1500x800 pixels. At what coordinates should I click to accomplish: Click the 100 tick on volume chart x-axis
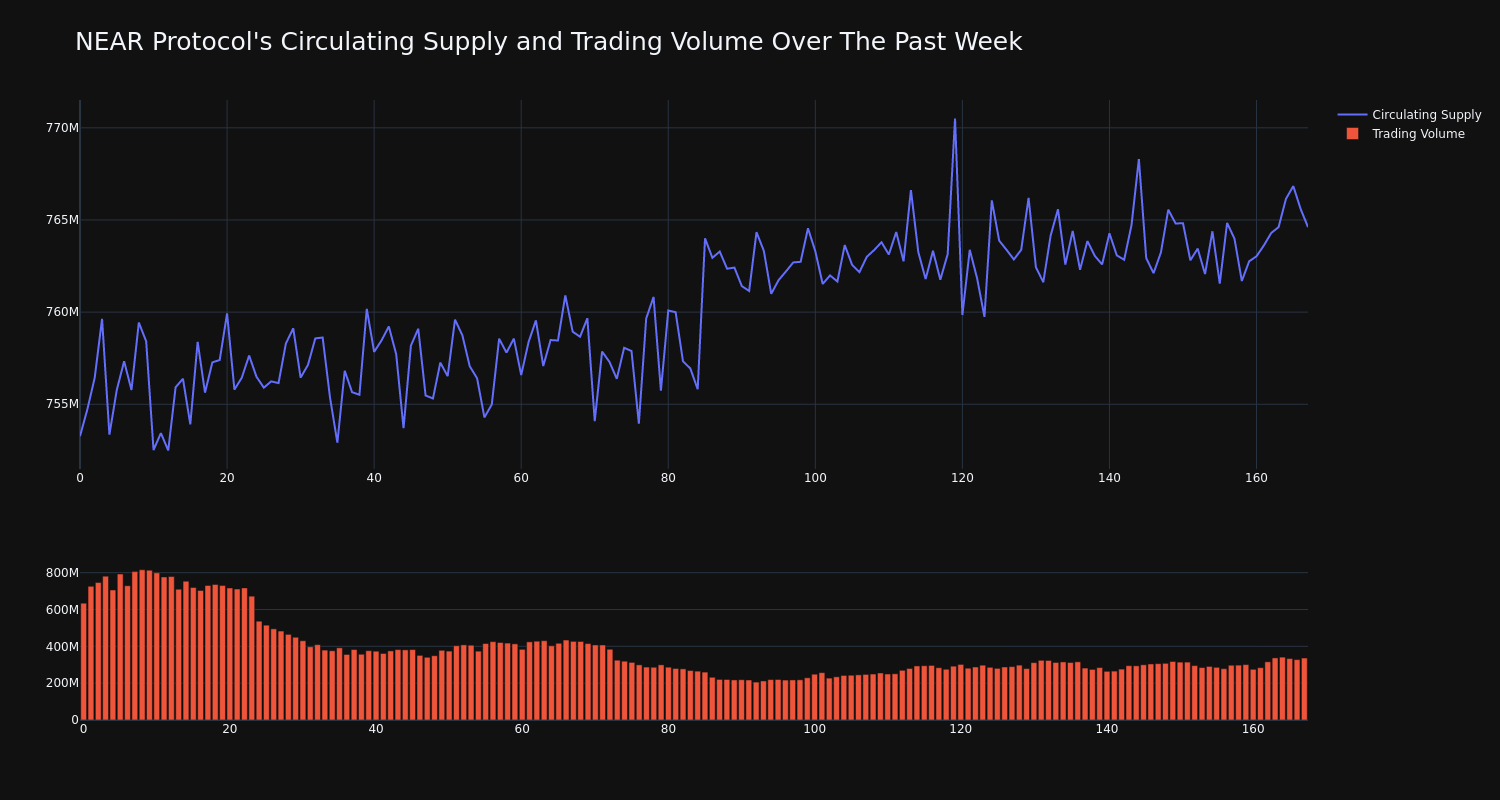(x=815, y=729)
